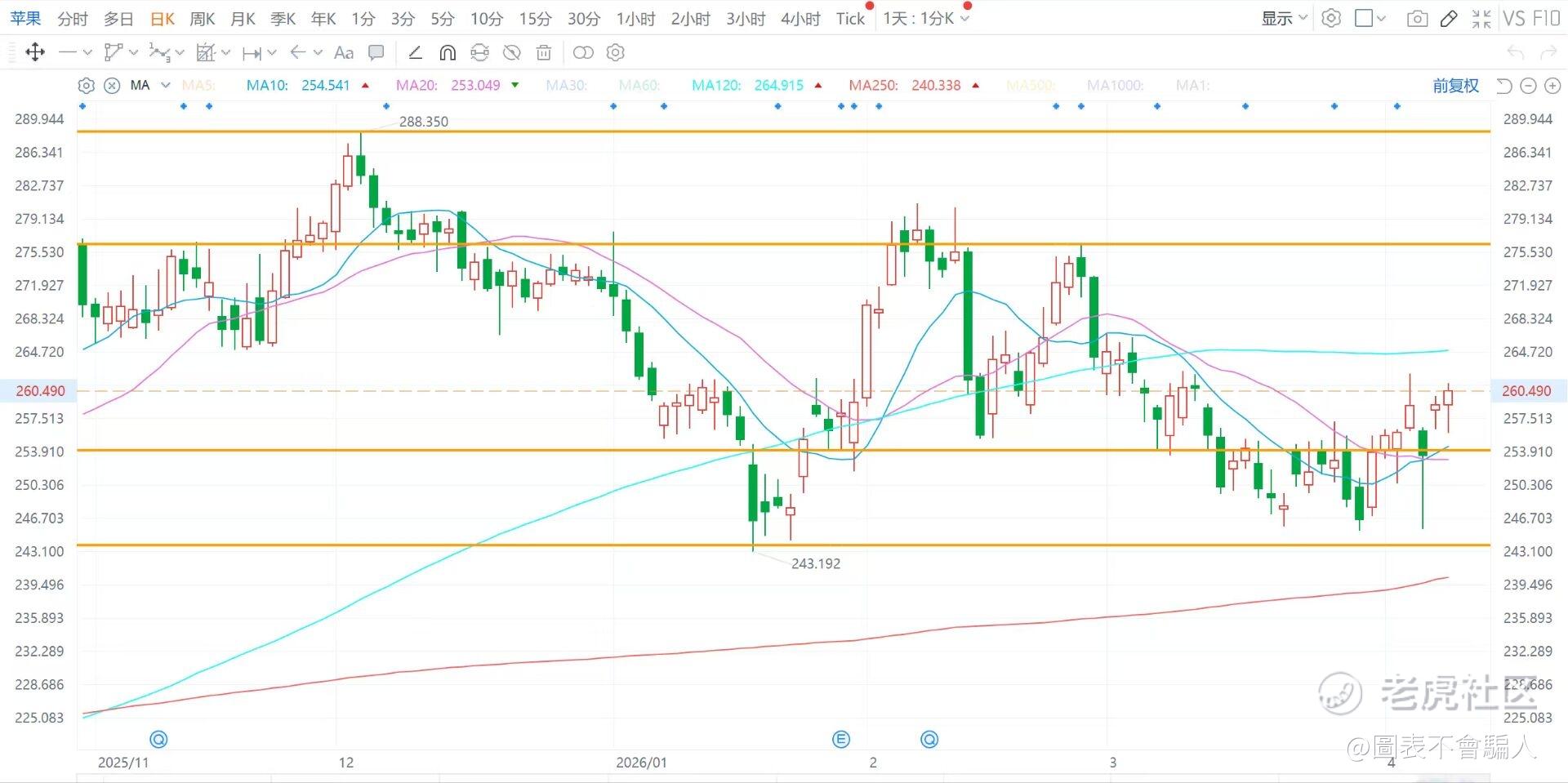Activate the pencil draw mode icon

(1449, 18)
